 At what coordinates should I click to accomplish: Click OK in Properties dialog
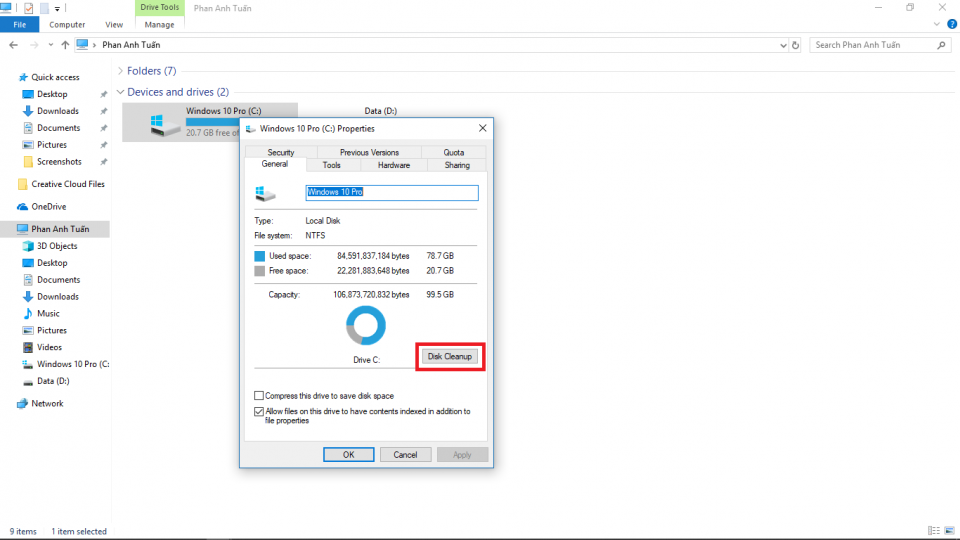coord(348,455)
